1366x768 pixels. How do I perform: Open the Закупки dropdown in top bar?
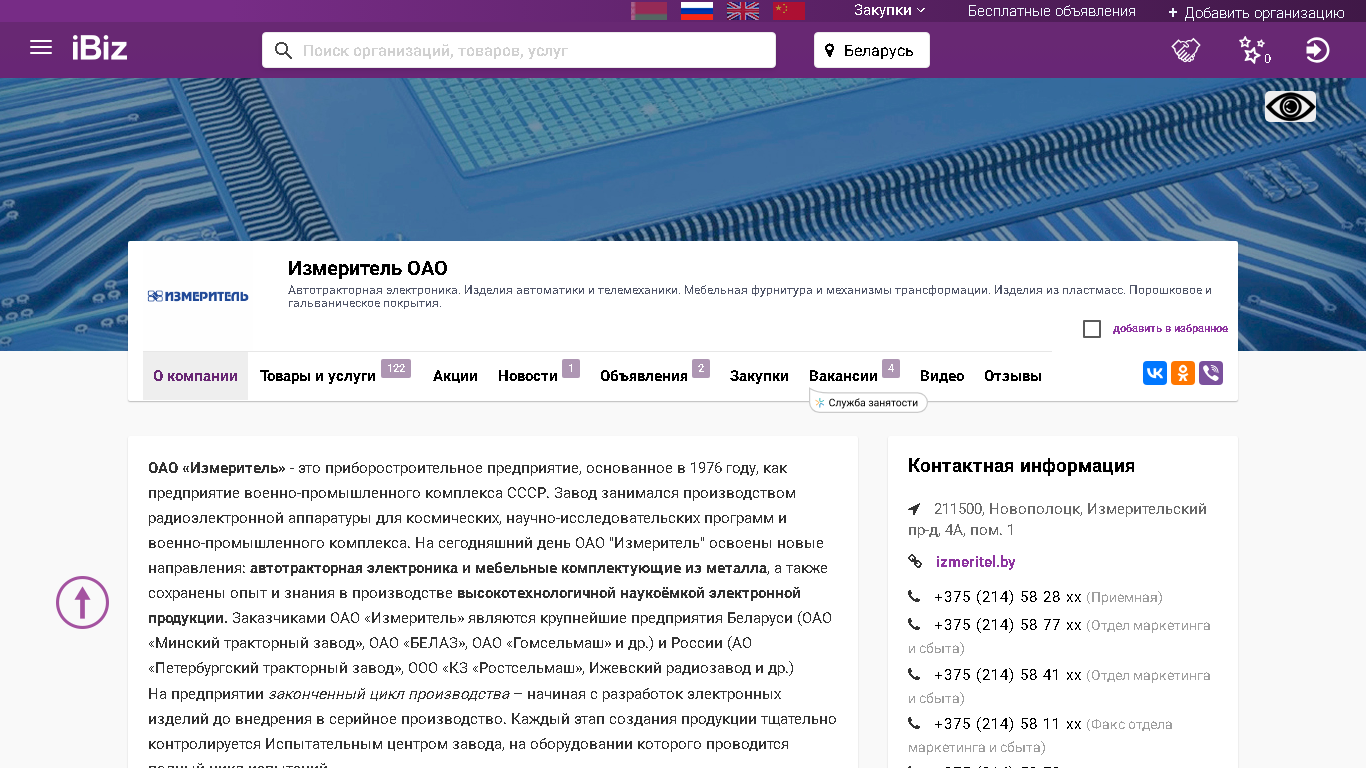point(889,10)
